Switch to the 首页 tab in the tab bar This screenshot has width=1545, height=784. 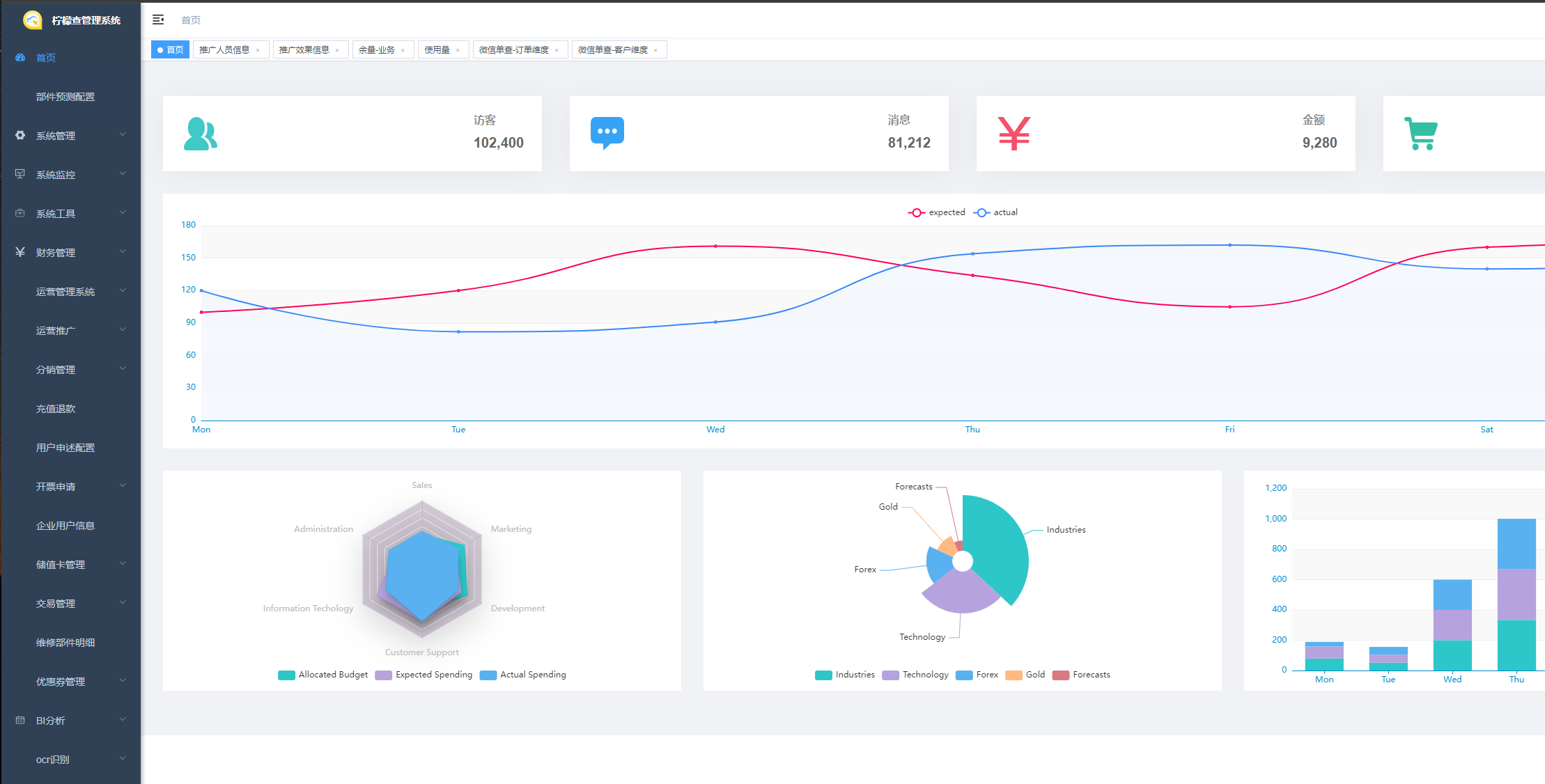click(170, 50)
